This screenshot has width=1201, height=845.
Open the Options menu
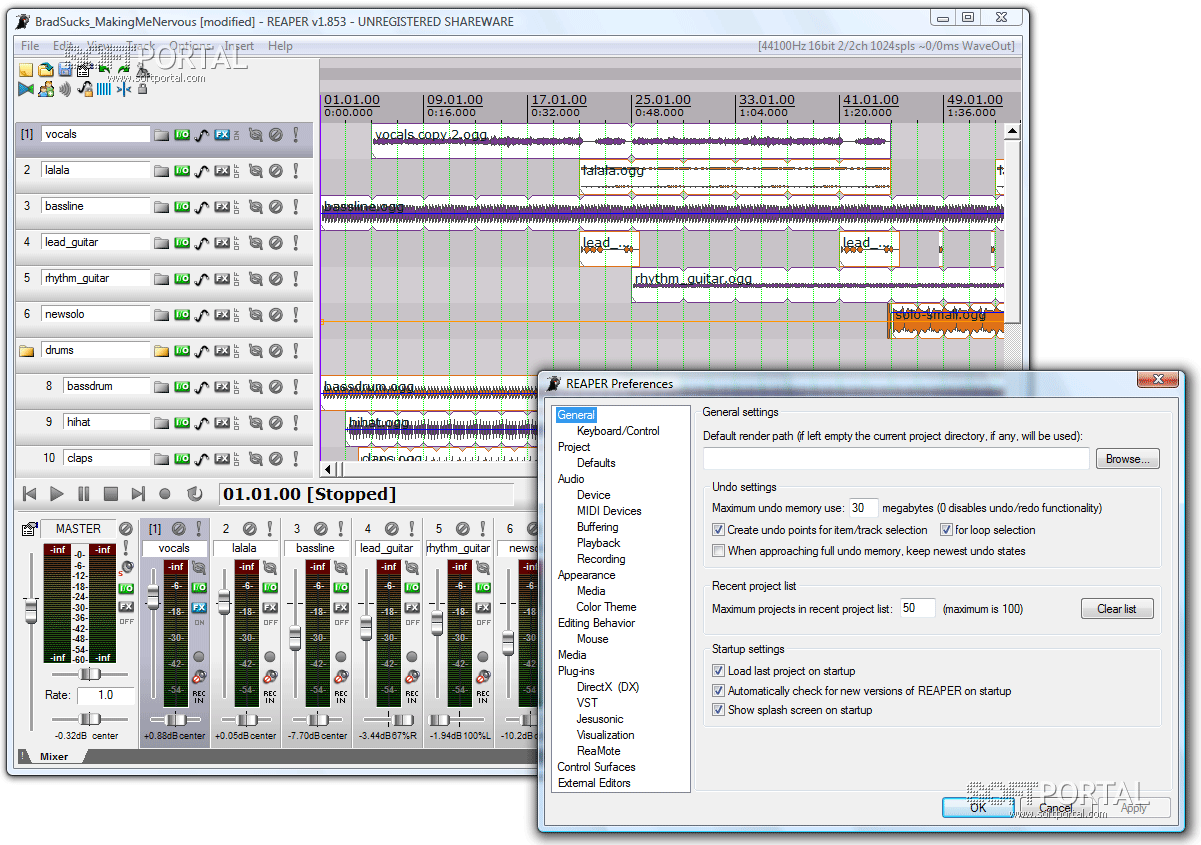[x=189, y=46]
